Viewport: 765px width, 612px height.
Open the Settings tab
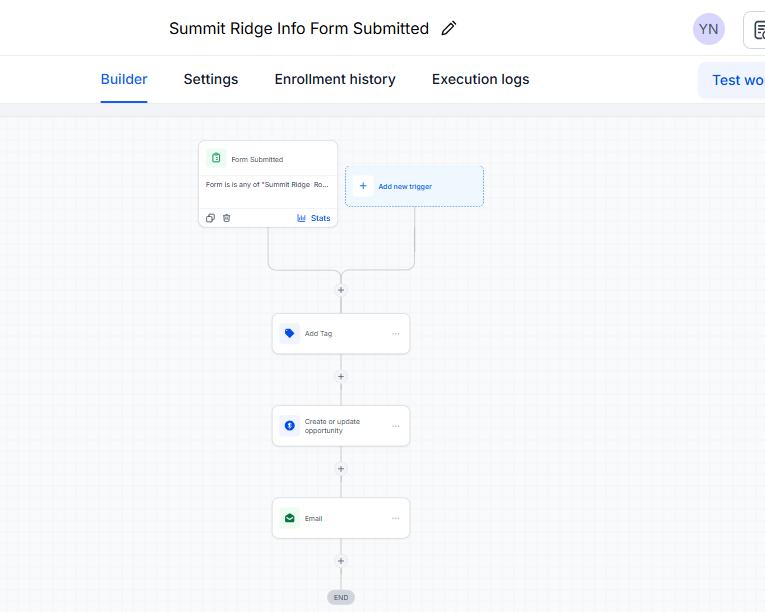(x=211, y=79)
